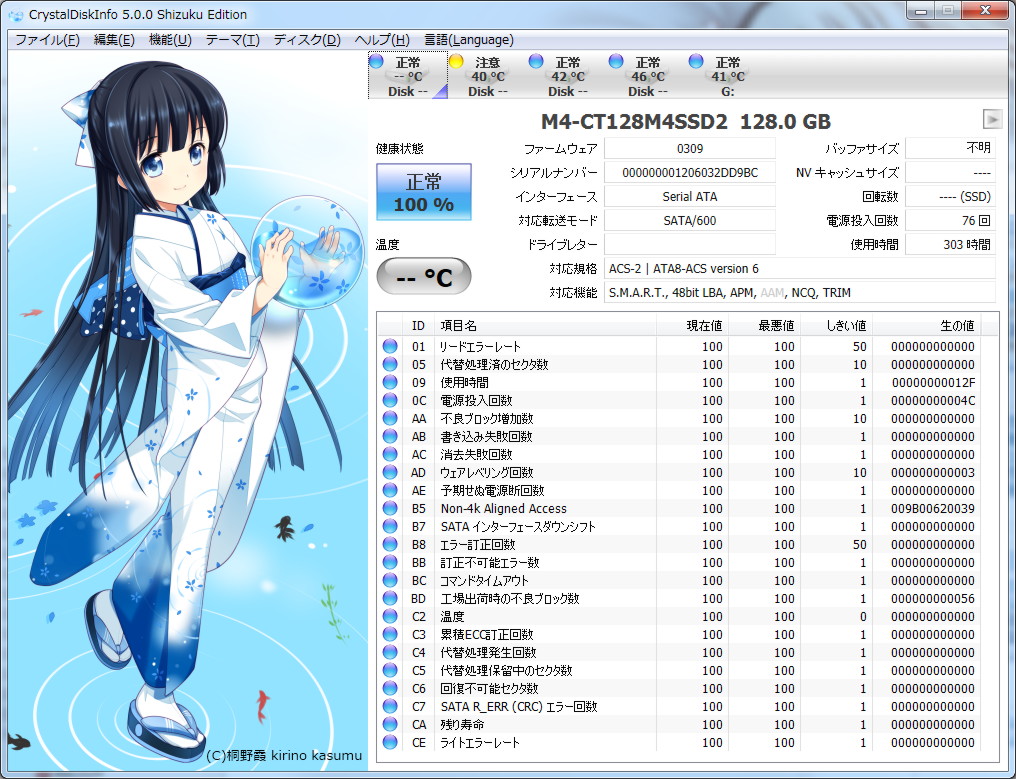Click the status orb for attribute C2 温度
This screenshot has width=1016, height=779.
tap(390, 617)
